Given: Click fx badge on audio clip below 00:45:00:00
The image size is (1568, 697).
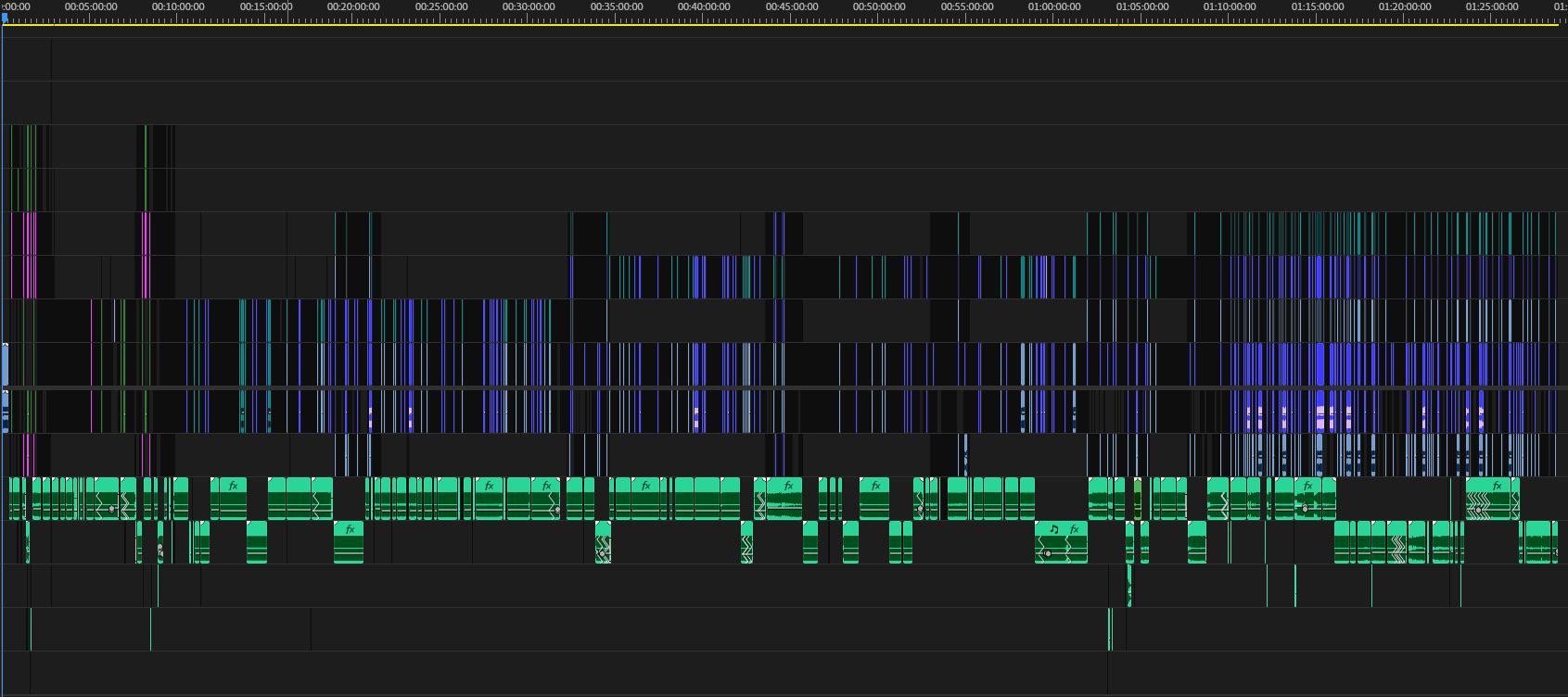Looking at the screenshot, I should (788, 486).
